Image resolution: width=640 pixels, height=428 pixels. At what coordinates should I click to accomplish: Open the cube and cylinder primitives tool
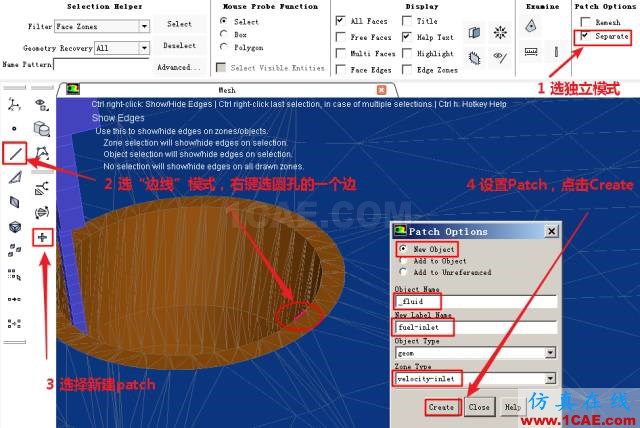pos(42,129)
